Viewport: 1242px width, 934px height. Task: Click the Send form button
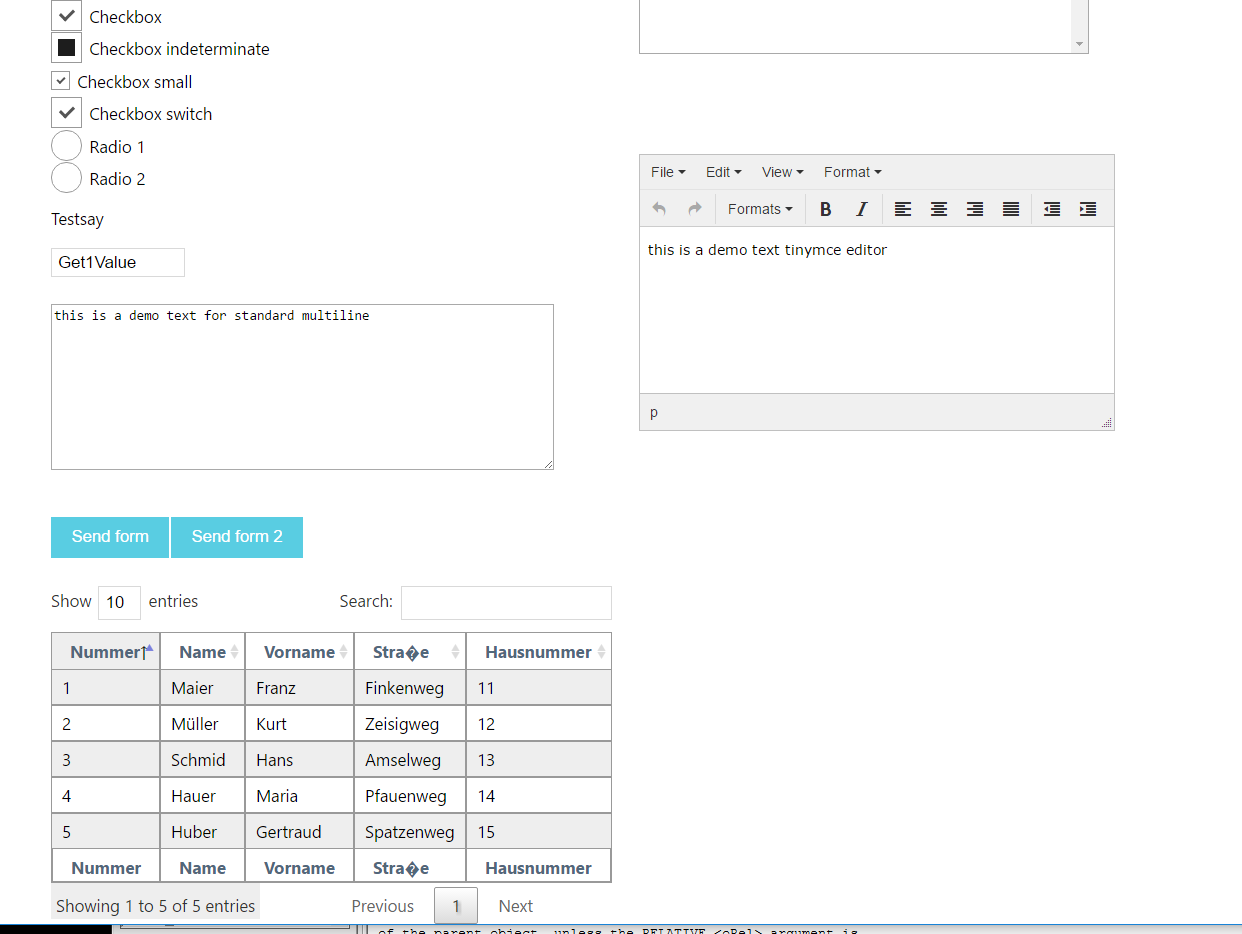[110, 537]
